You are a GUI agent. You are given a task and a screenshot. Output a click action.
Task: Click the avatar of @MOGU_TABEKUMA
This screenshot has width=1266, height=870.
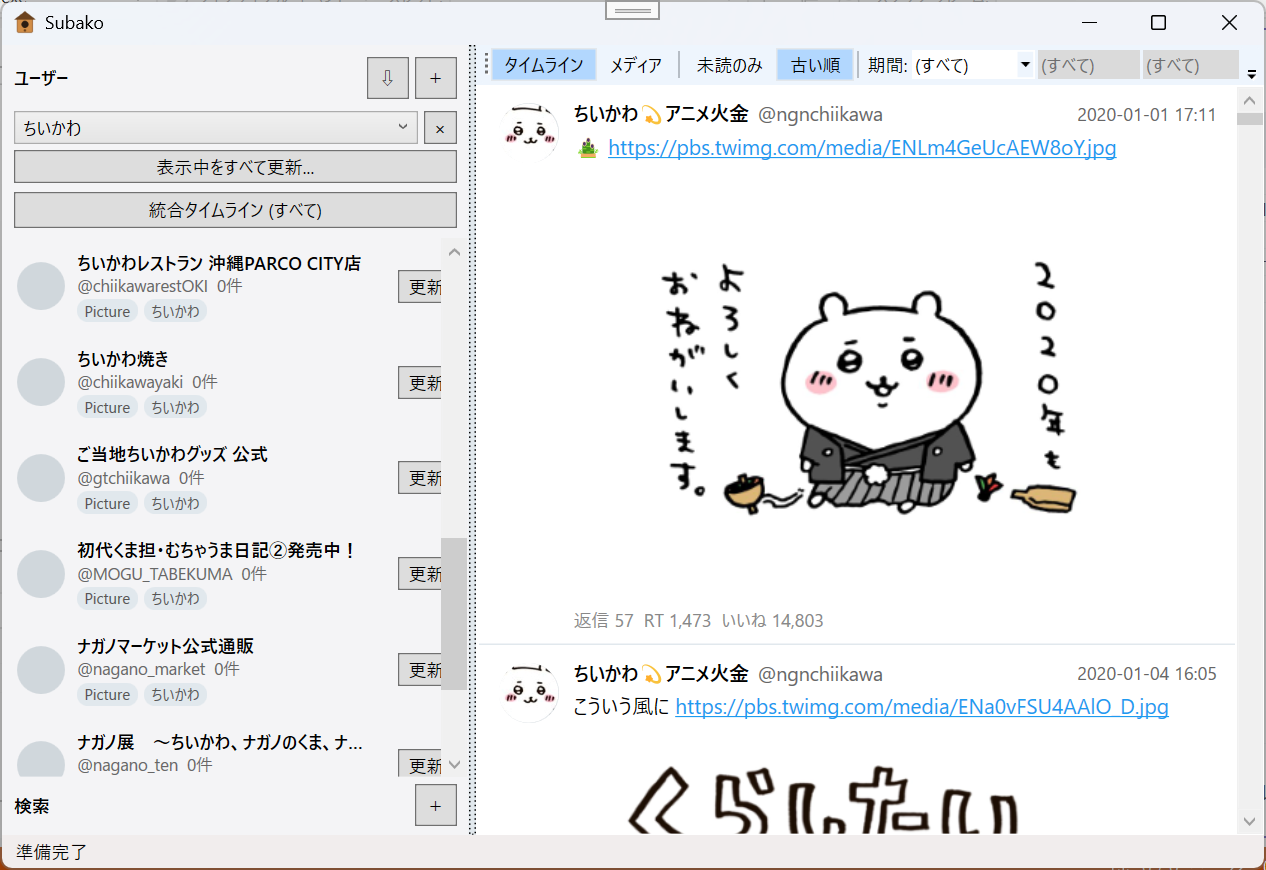(x=41, y=574)
